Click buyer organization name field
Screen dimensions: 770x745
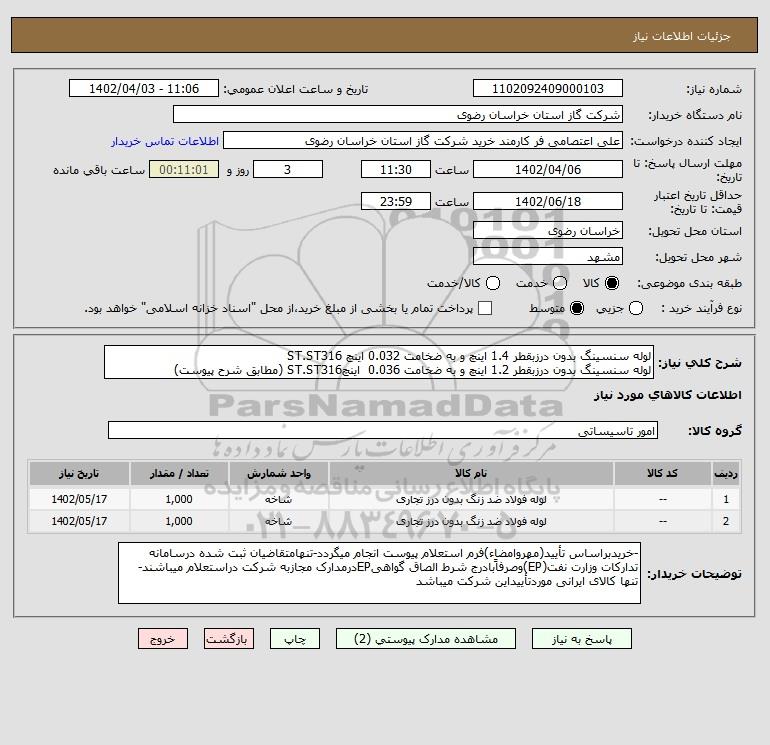point(398,115)
